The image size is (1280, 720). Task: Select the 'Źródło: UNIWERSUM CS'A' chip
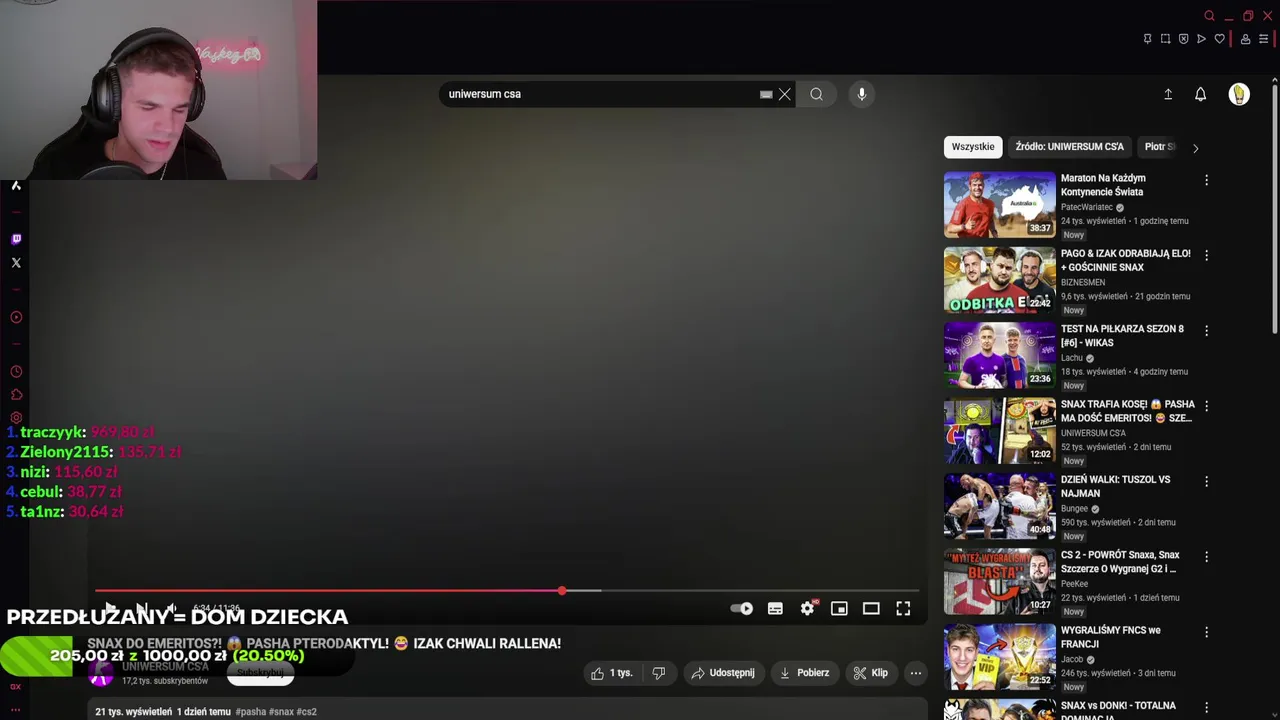[1069, 147]
